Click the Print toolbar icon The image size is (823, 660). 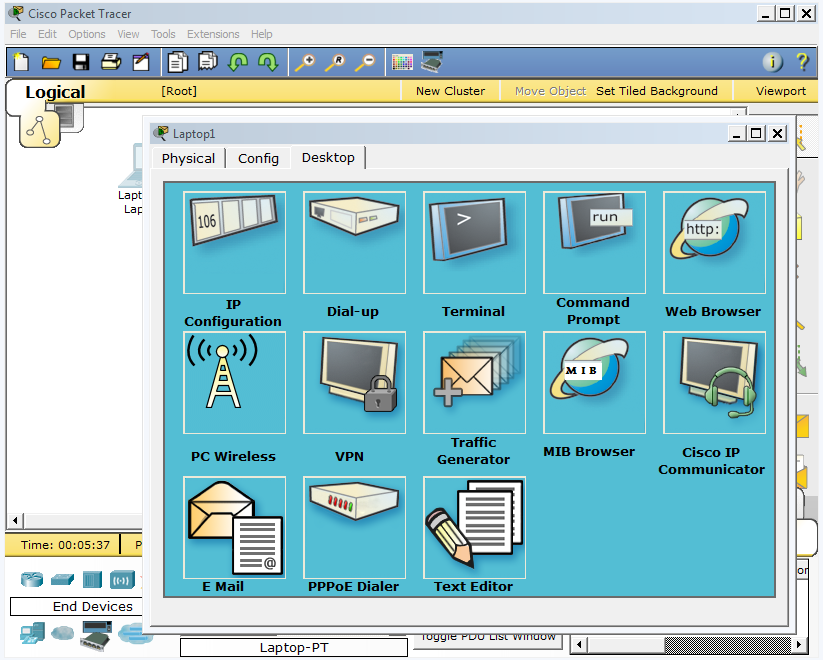click(x=111, y=62)
